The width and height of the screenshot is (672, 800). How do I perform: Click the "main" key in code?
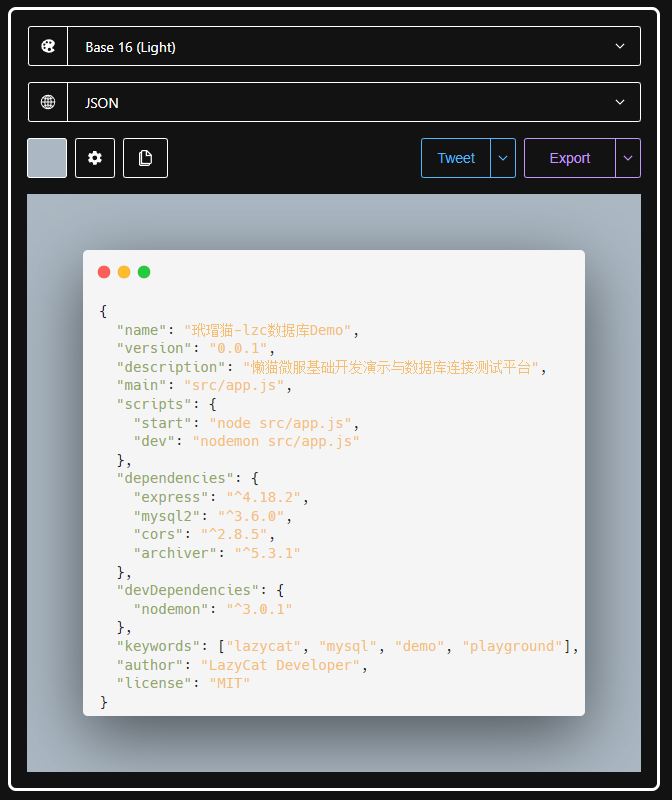click(141, 386)
